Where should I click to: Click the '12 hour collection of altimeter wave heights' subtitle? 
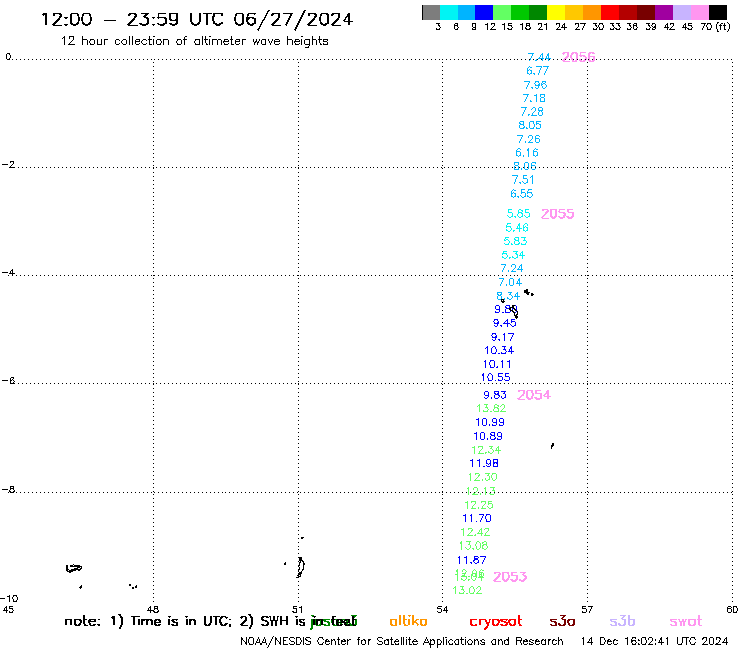194,41
